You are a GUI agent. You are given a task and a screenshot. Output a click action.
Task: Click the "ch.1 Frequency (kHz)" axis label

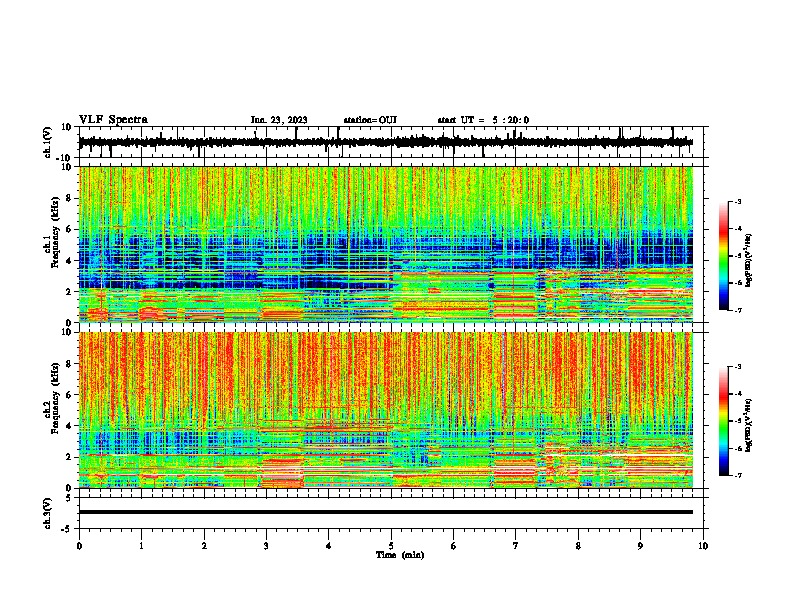[52, 232]
